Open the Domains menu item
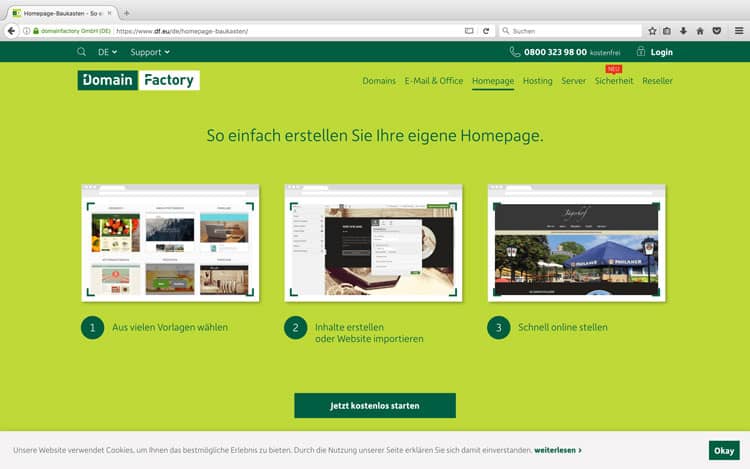This screenshot has width=750, height=469. (x=379, y=81)
